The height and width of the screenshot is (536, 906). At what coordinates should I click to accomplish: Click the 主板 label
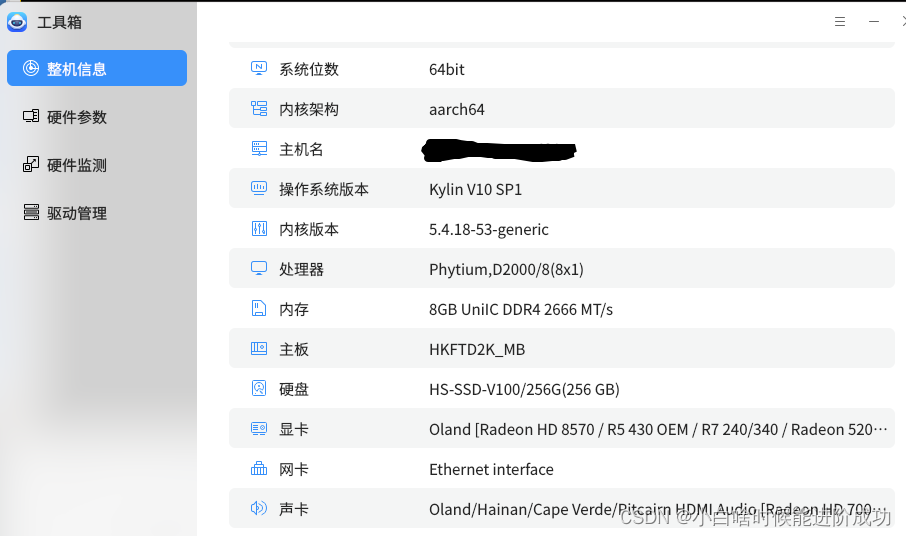click(x=294, y=349)
